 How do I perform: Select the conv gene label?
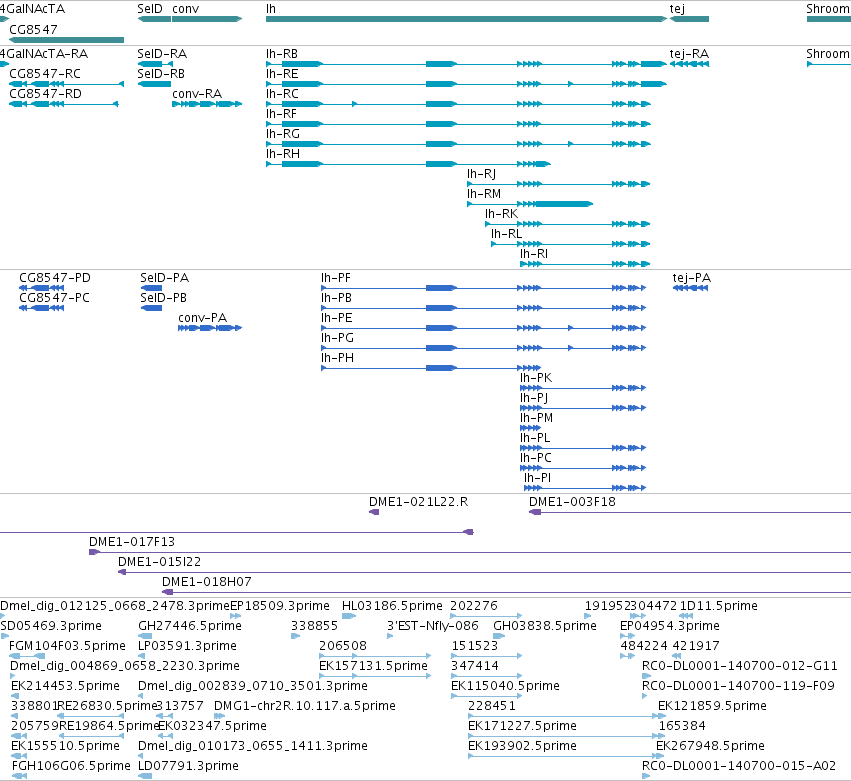[186, 9]
